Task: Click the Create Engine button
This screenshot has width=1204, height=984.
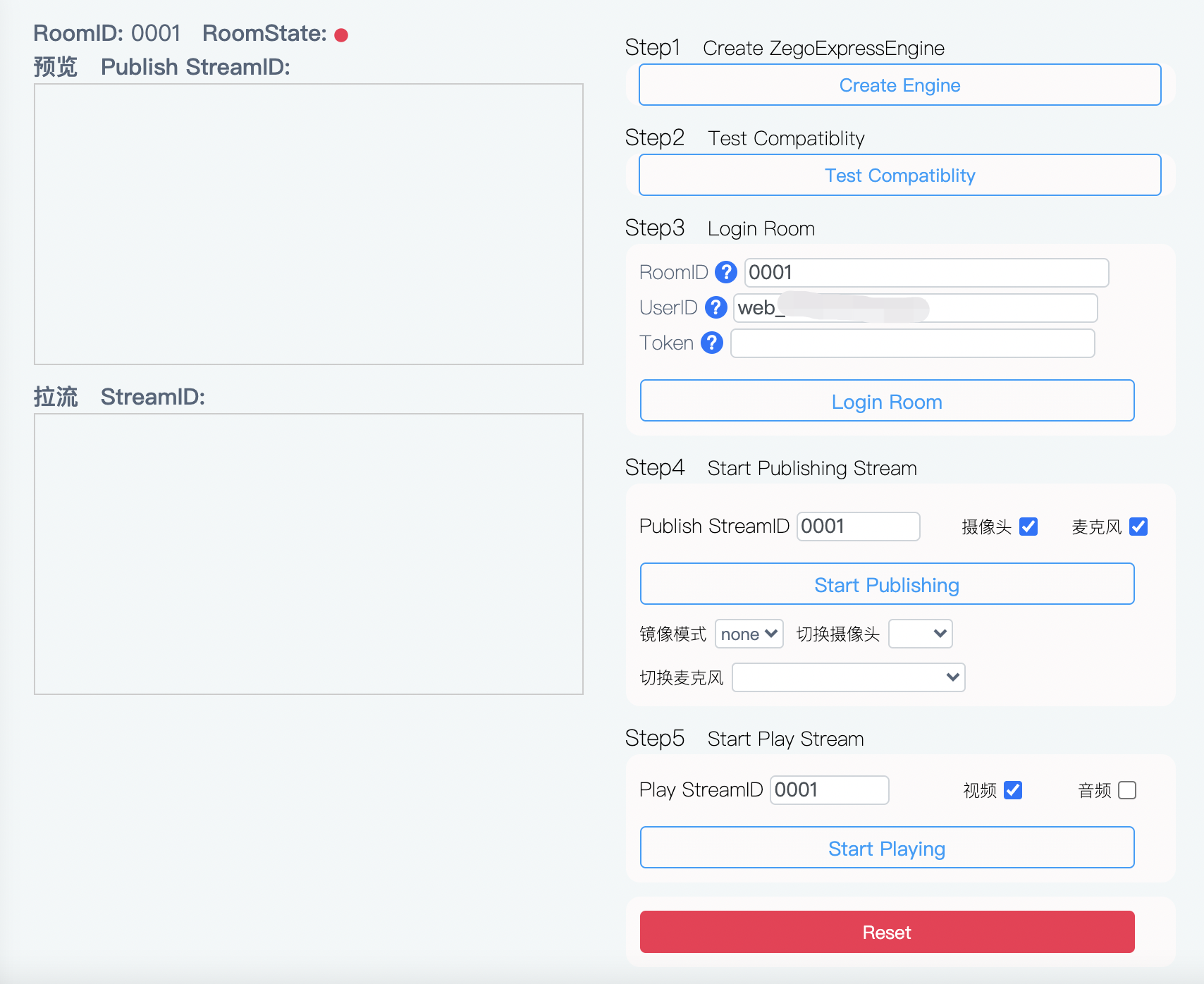Action: point(899,85)
